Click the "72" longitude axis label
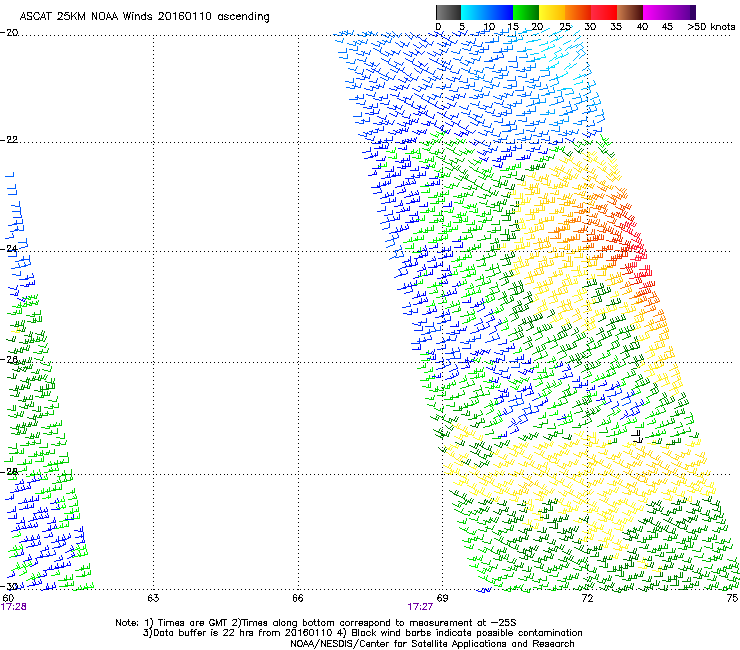 [587, 598]
